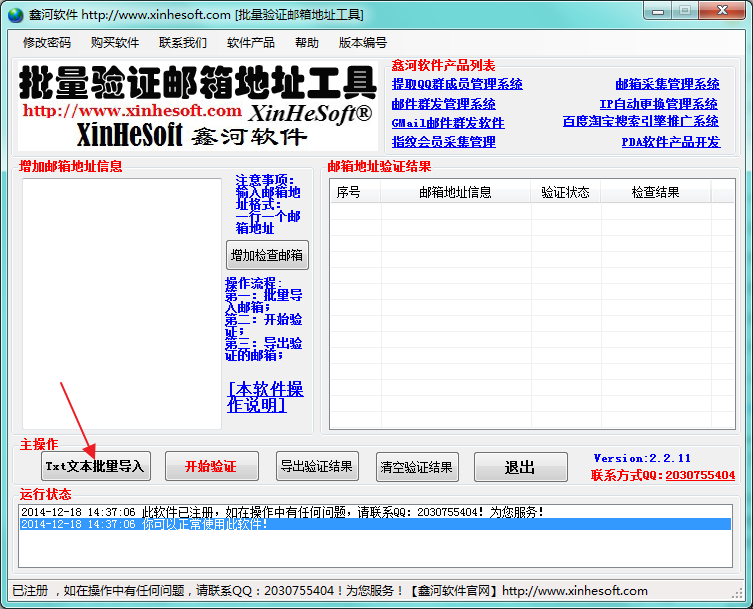Open 邮箱采集管理系统 link
Viewport: 753px width, 609px height.
[668, 84]
